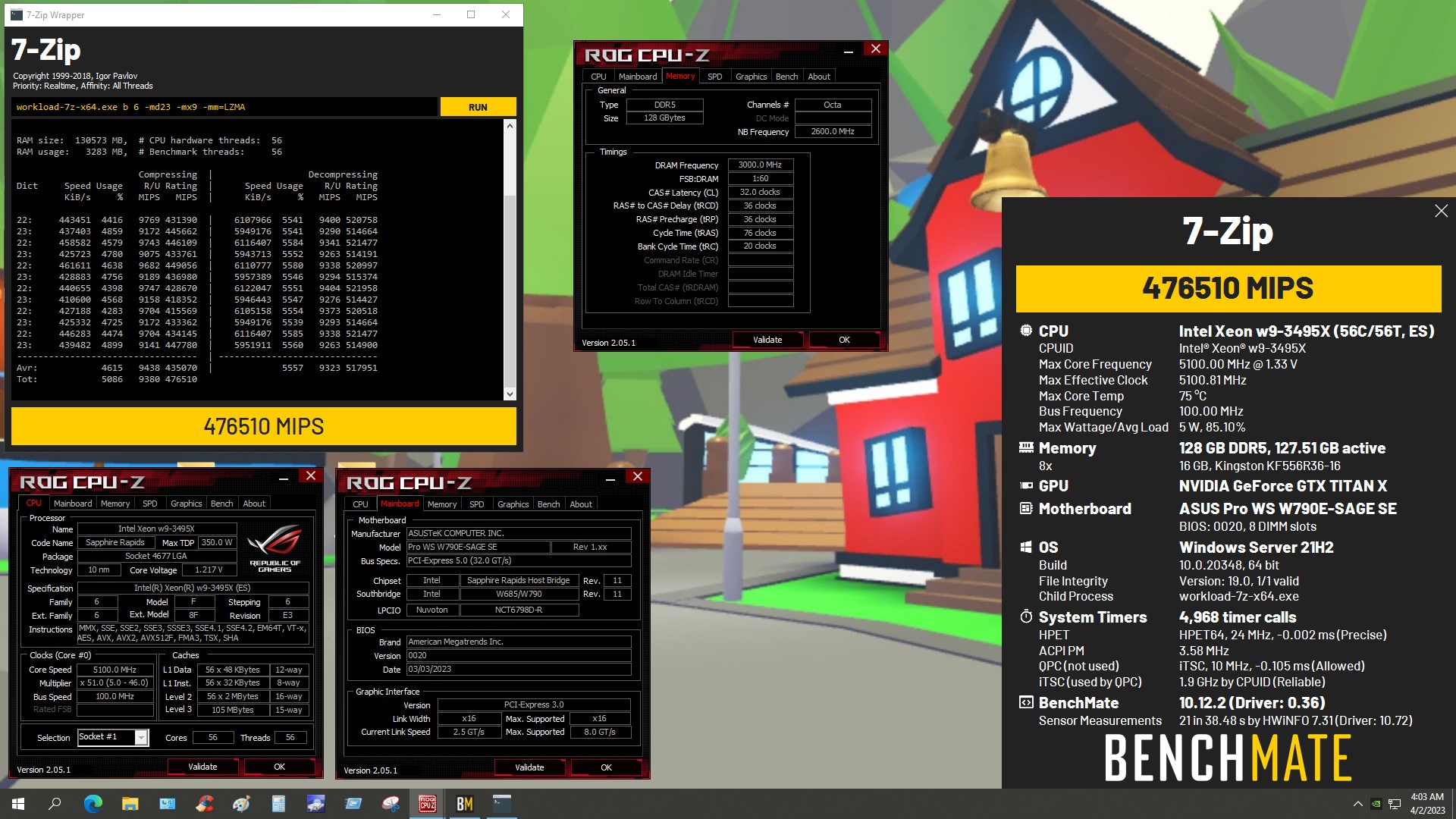Click the ROG Republic of Gamers logo

click(275, 548)
